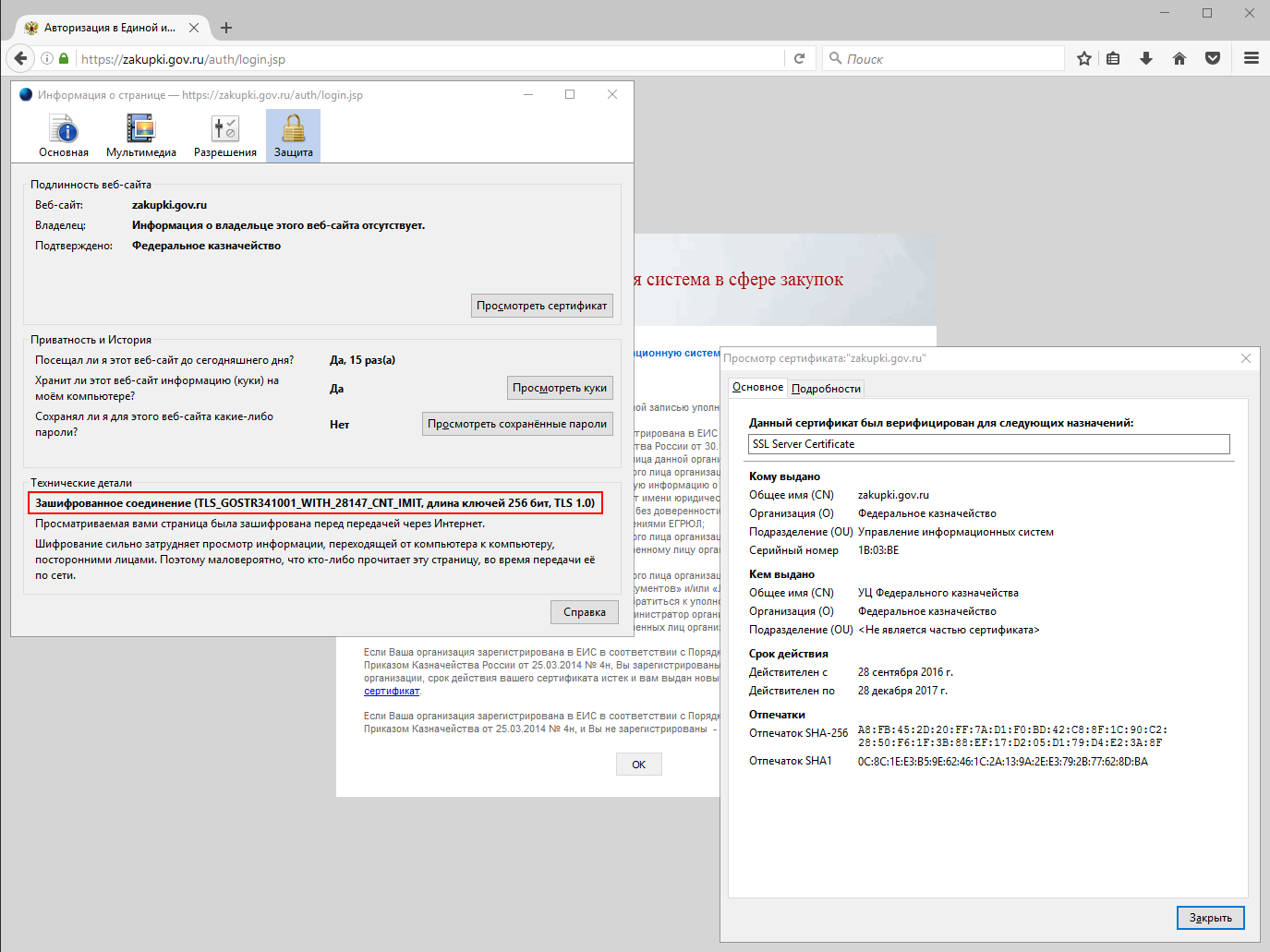Reload the page with the refresh icon
1270x952 pixels.
(x=800, y=58)
